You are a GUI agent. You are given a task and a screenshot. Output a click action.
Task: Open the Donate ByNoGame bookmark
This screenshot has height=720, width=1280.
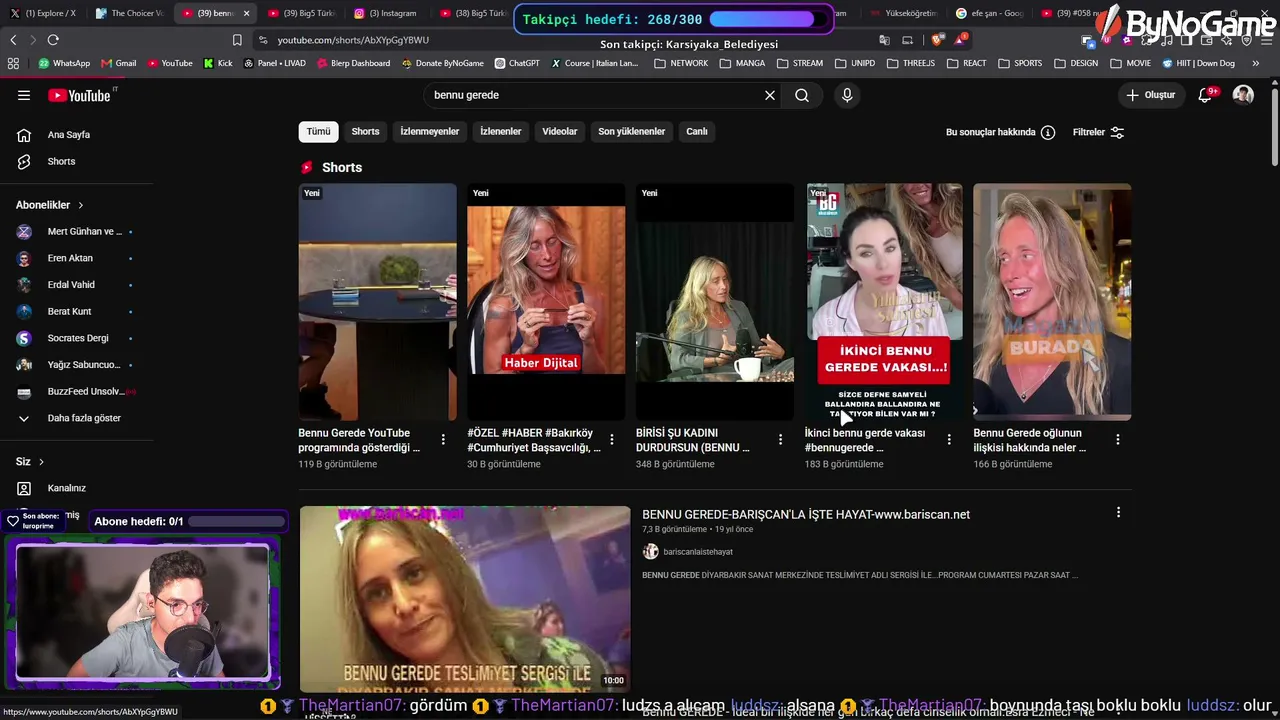[x=443, y=63]
